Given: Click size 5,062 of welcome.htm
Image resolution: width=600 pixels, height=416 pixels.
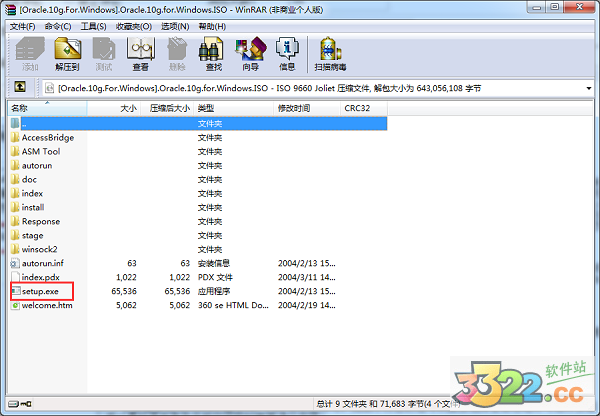Looking at the screenshot, I should pos(126,305).
